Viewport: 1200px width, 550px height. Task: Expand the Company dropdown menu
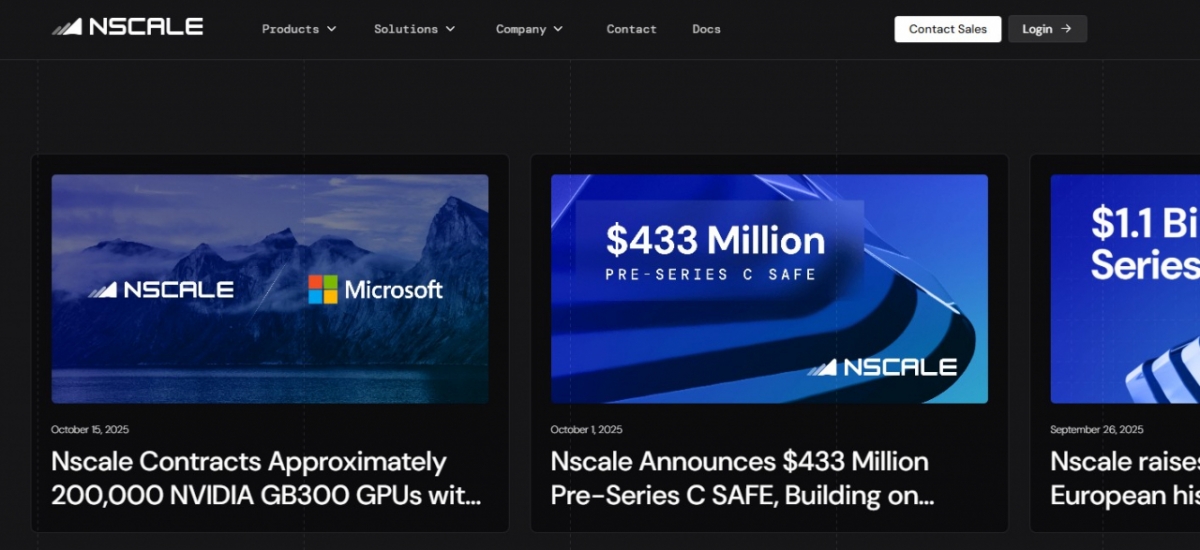click(x=529, y=29)
